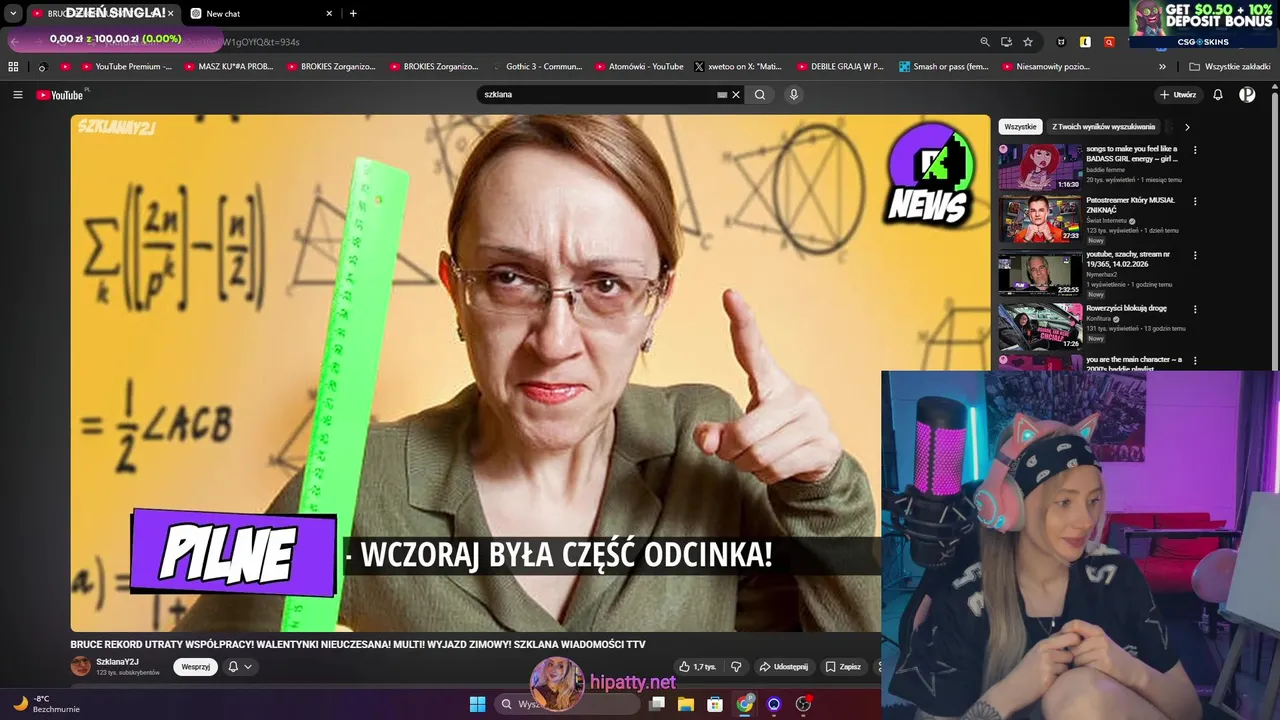The height and width of the screenshot is (720, 1280).
Task: Show more bookmarks with the double chevron
Action: click(1162, 67)
